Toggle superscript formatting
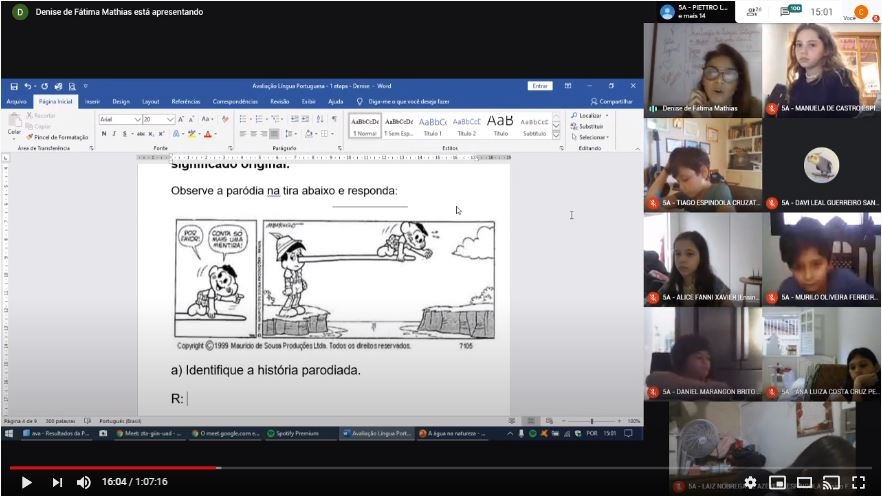Screen dimensions: 882x496 point(161,134)
